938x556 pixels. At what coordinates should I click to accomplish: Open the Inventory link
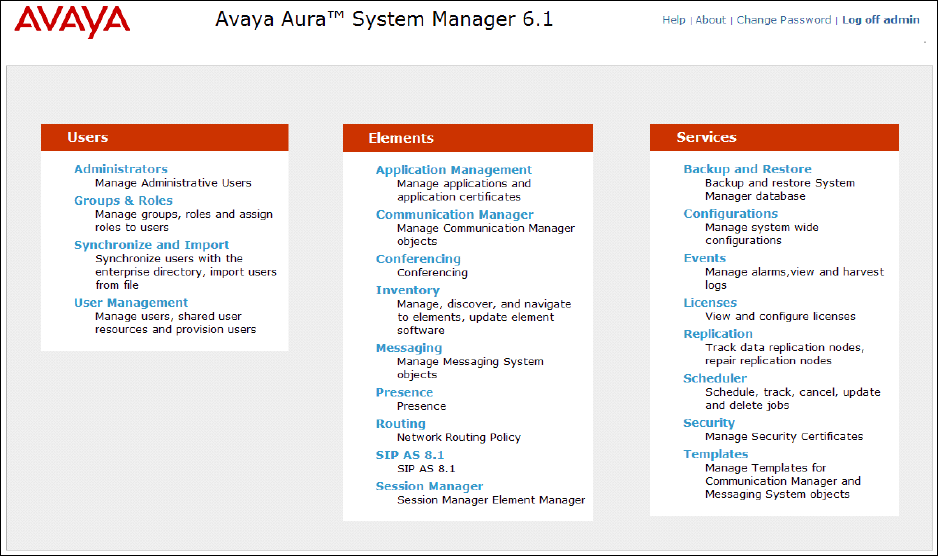[407, 290]
